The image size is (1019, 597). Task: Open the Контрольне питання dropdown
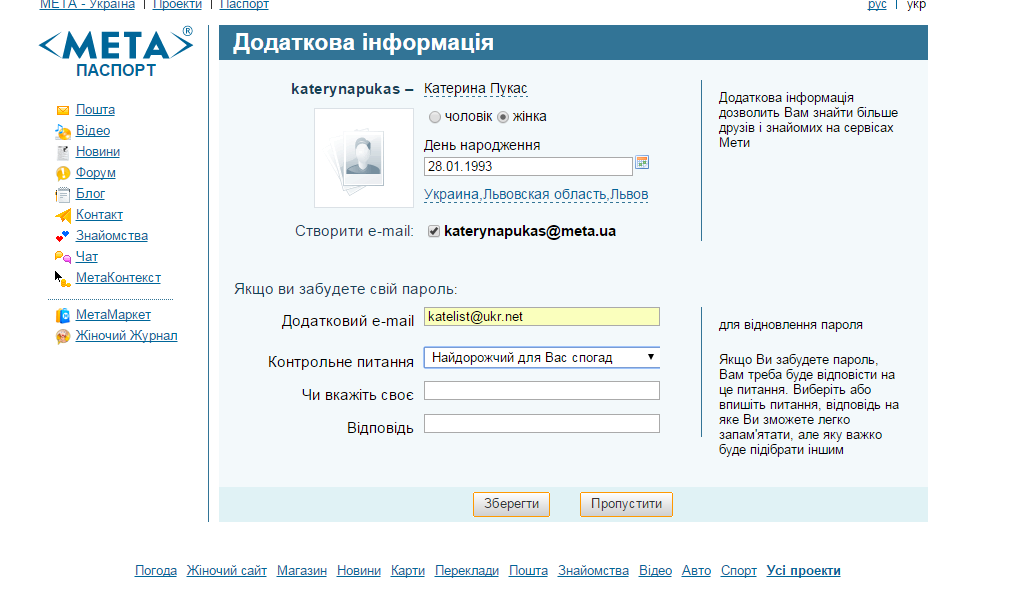[542, 357]
